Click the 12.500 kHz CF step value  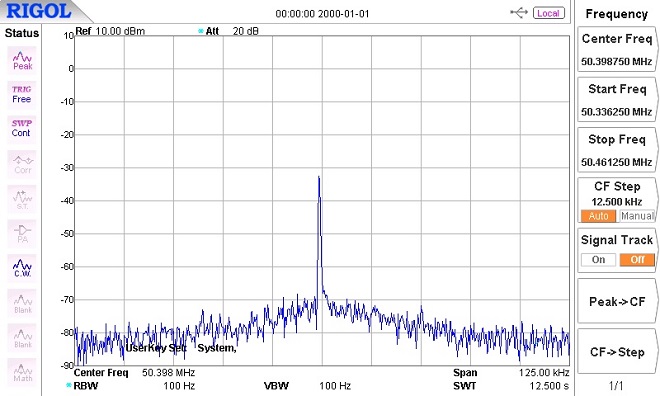point(617,202)
